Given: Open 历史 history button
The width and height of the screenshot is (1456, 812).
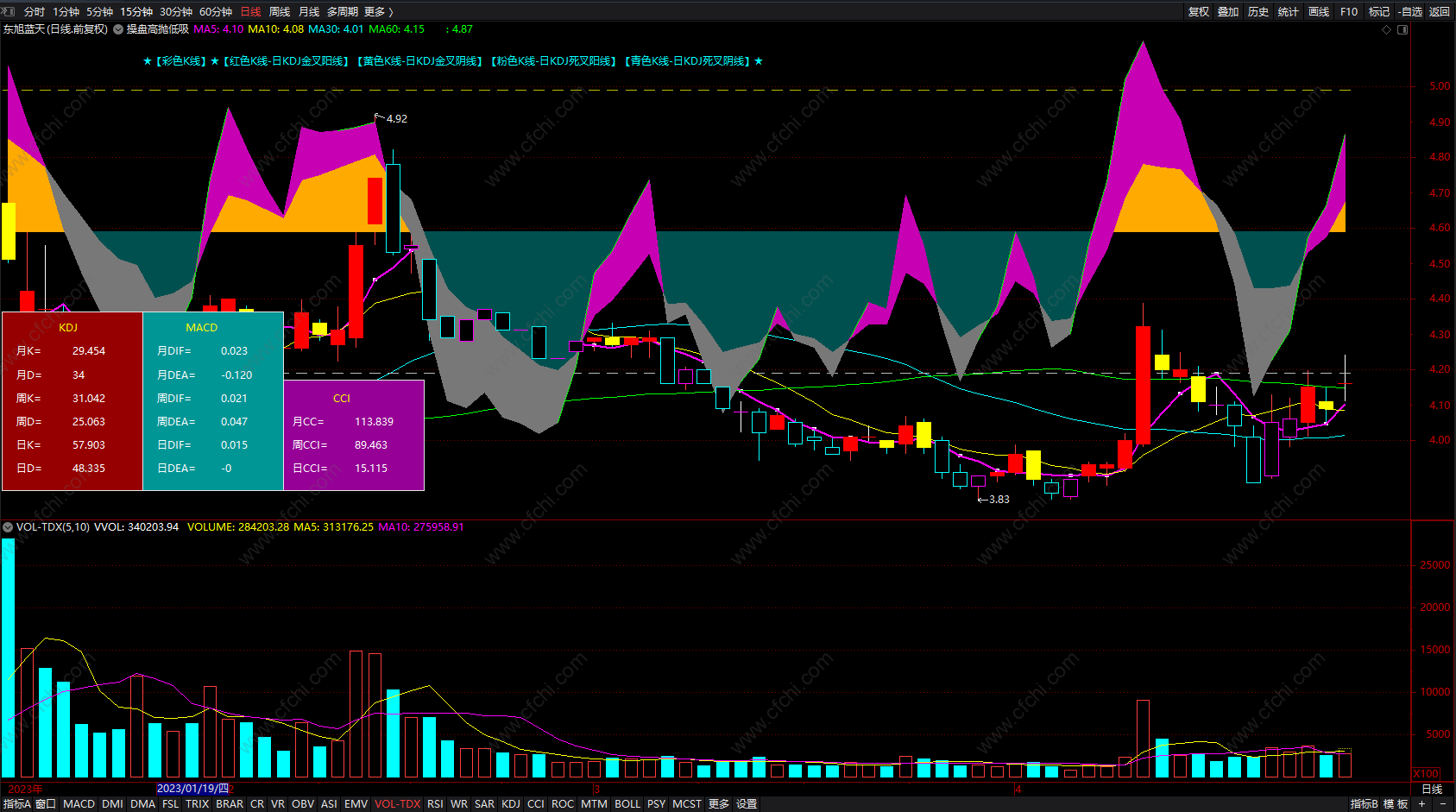Looking at the screenshot, I should 1258,12.
